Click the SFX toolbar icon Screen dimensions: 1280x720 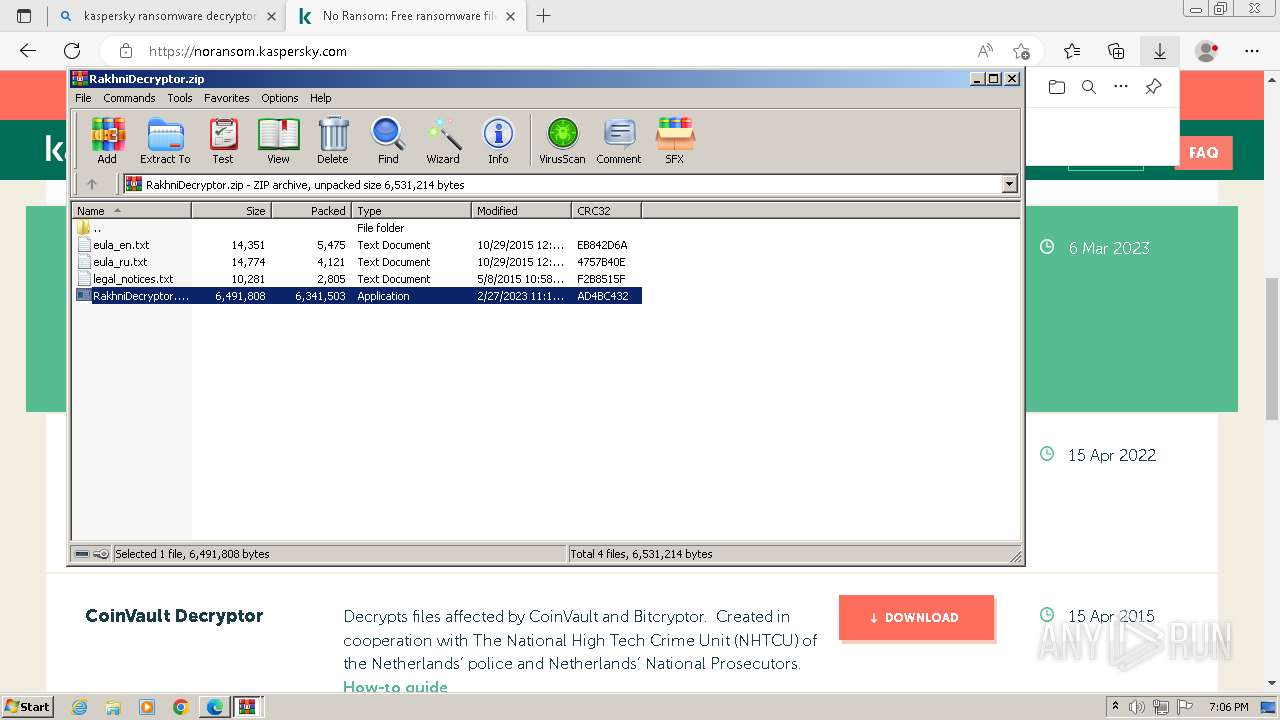(x=675, y=141)
